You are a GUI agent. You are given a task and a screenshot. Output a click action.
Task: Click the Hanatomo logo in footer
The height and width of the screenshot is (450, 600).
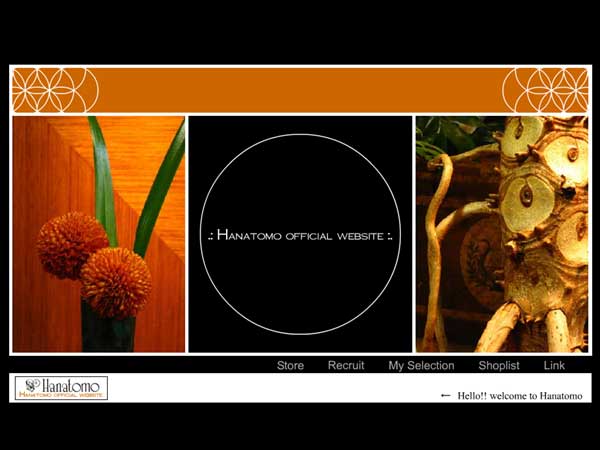tap(61, 389)
